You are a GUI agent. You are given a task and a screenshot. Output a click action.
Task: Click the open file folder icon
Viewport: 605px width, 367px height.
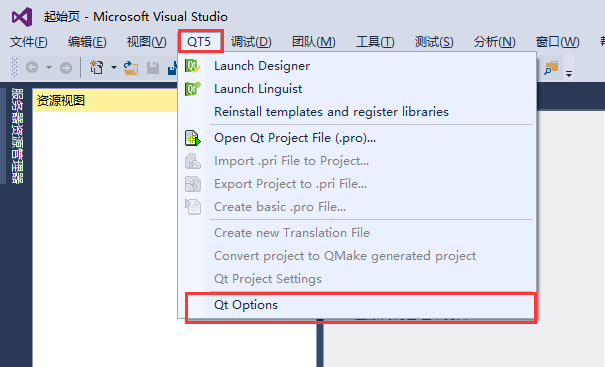click(x=131, y=68)
